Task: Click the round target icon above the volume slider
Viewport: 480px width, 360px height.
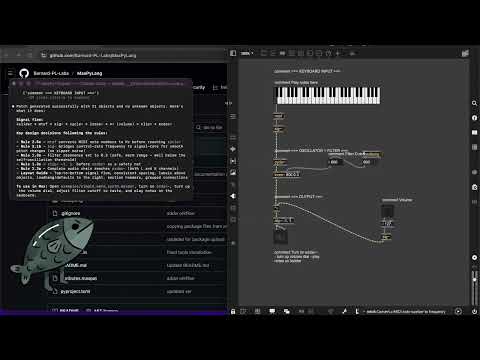Action: tap(474, 257)
